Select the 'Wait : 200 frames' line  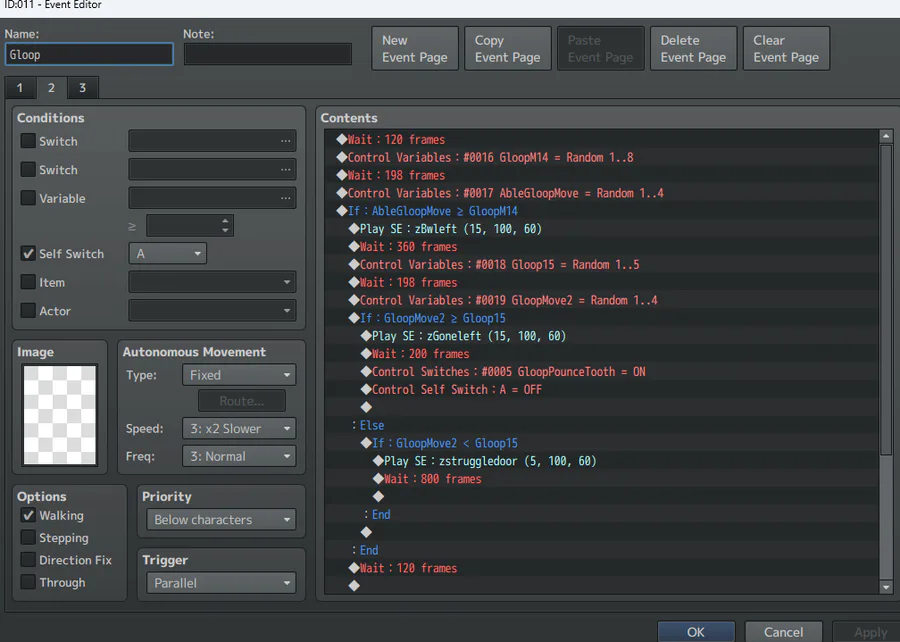click(601, 353)
